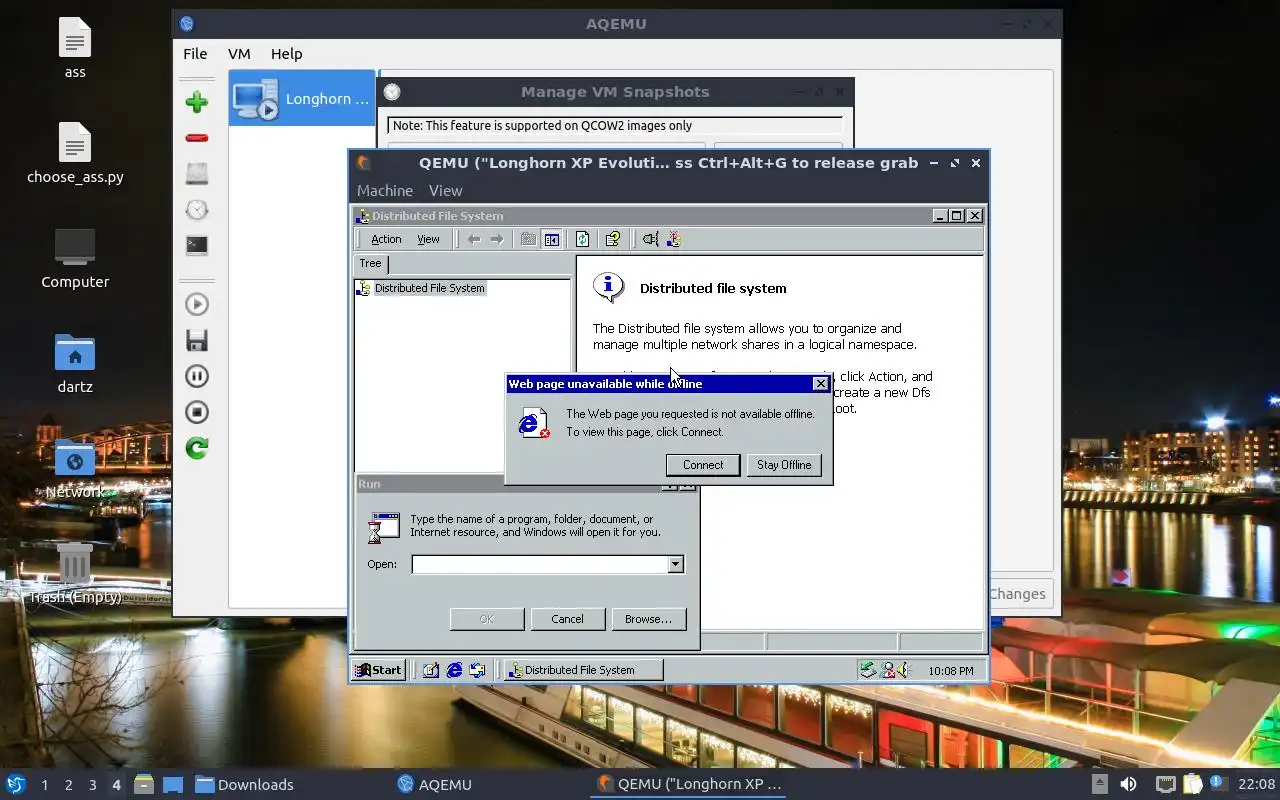1280x800 pixels.
Task: Open the AQEMU VM menu
Action: (239, 54)
